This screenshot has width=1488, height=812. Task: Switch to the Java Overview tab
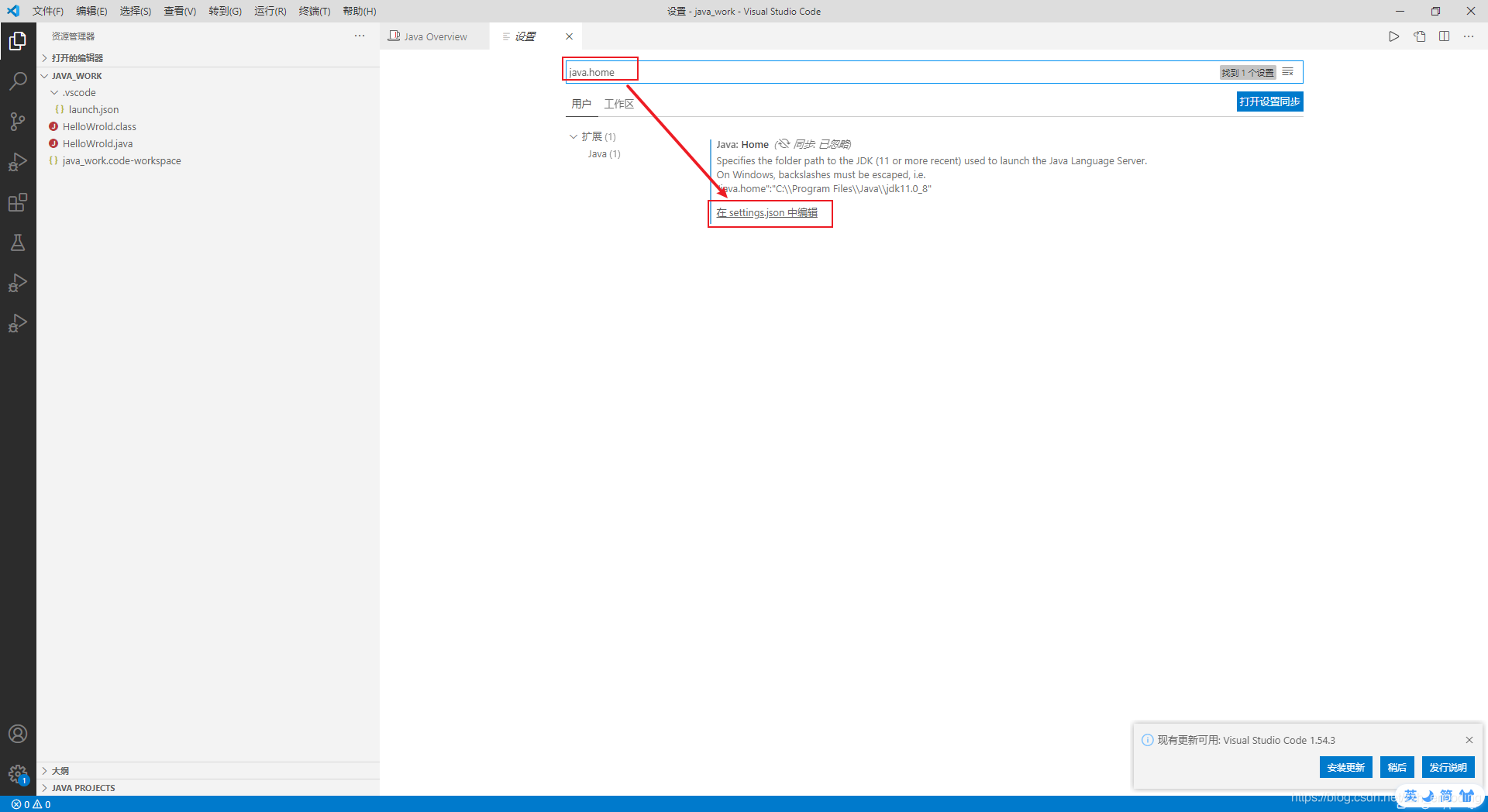434,36
